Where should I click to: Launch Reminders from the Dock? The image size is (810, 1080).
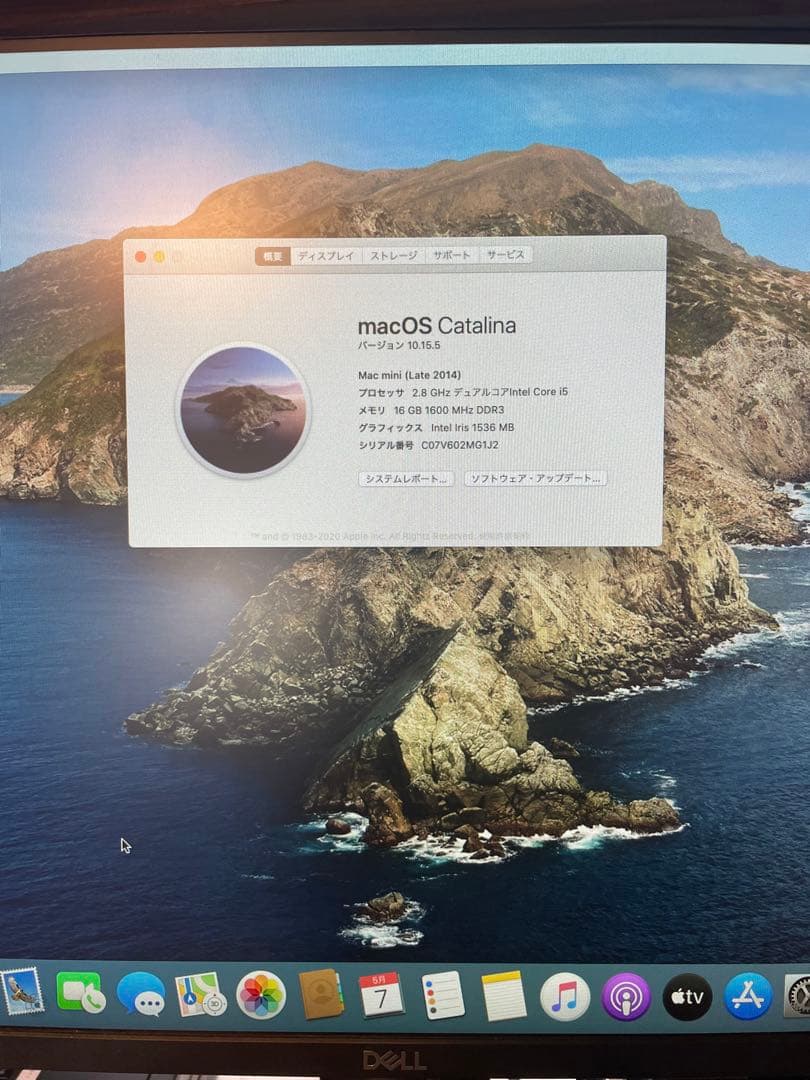pos(442,996)
